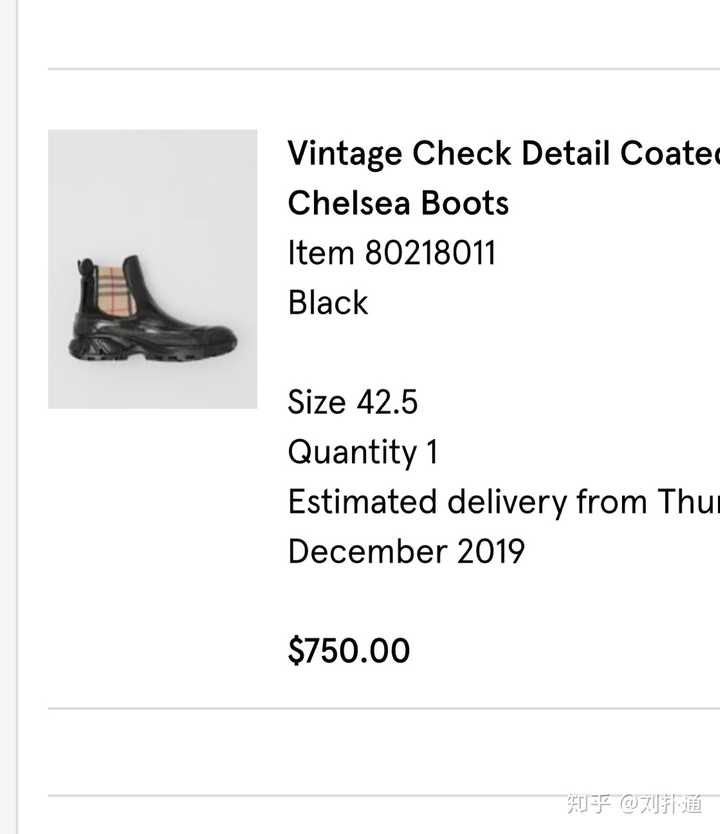Click the Quantity 1 line
Screen dimensions: 720x834
tap(363, 452)
